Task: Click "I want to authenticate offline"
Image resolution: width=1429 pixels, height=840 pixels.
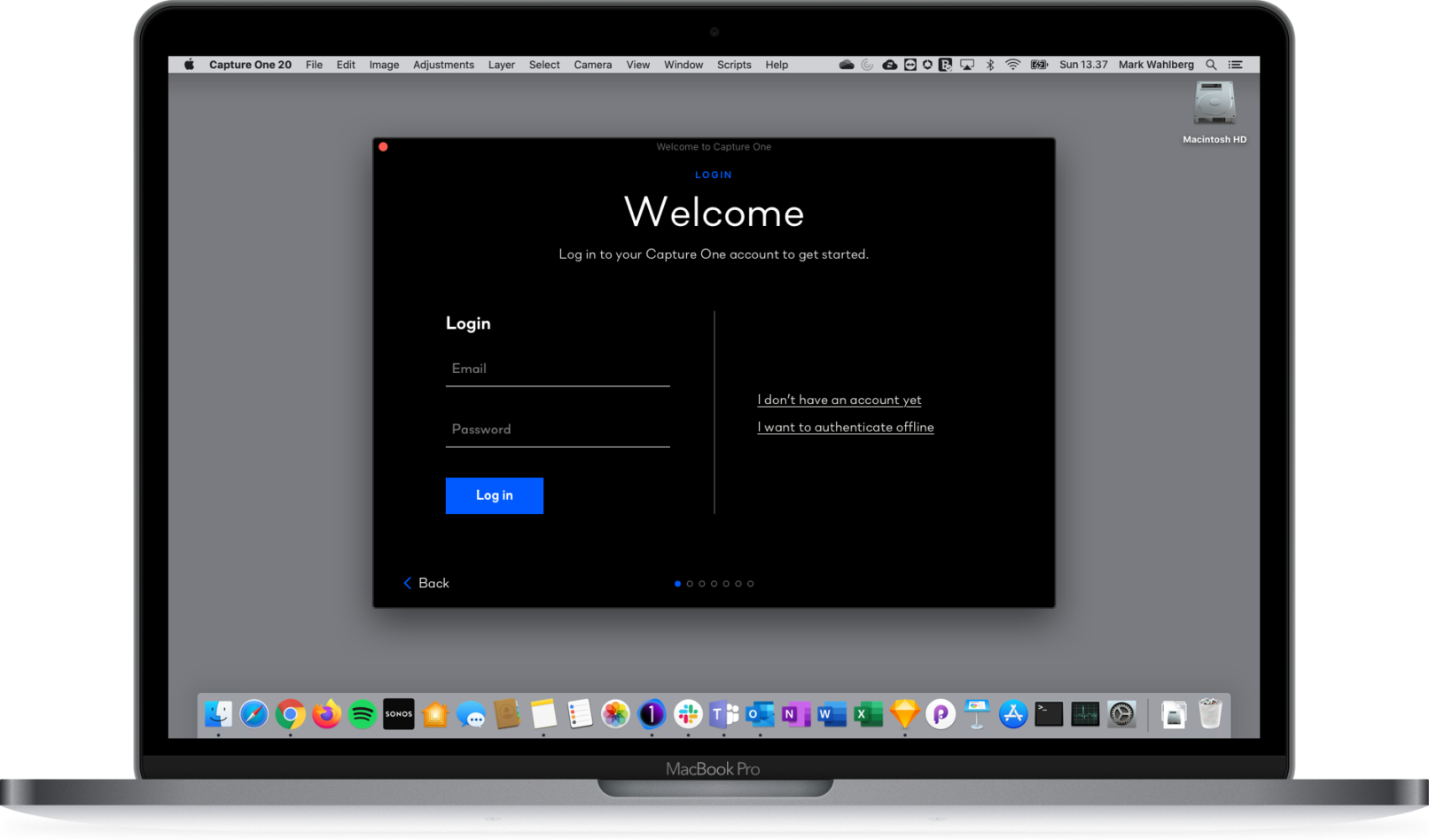Action: [845, 427]
